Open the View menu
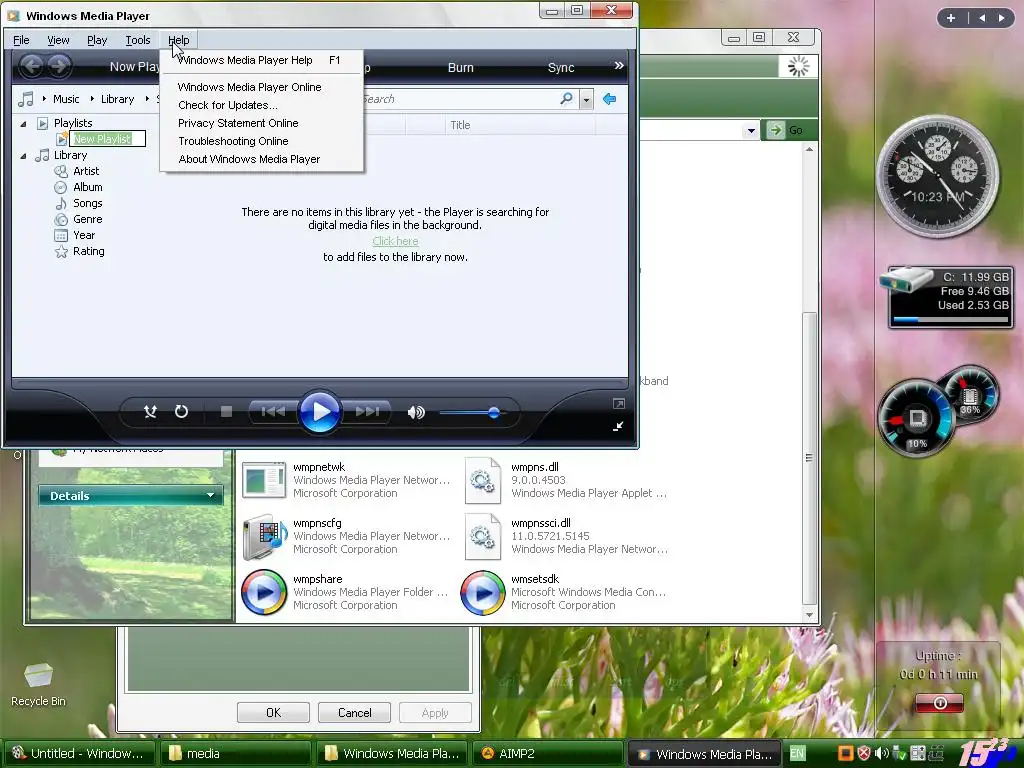 pos(58,40)
